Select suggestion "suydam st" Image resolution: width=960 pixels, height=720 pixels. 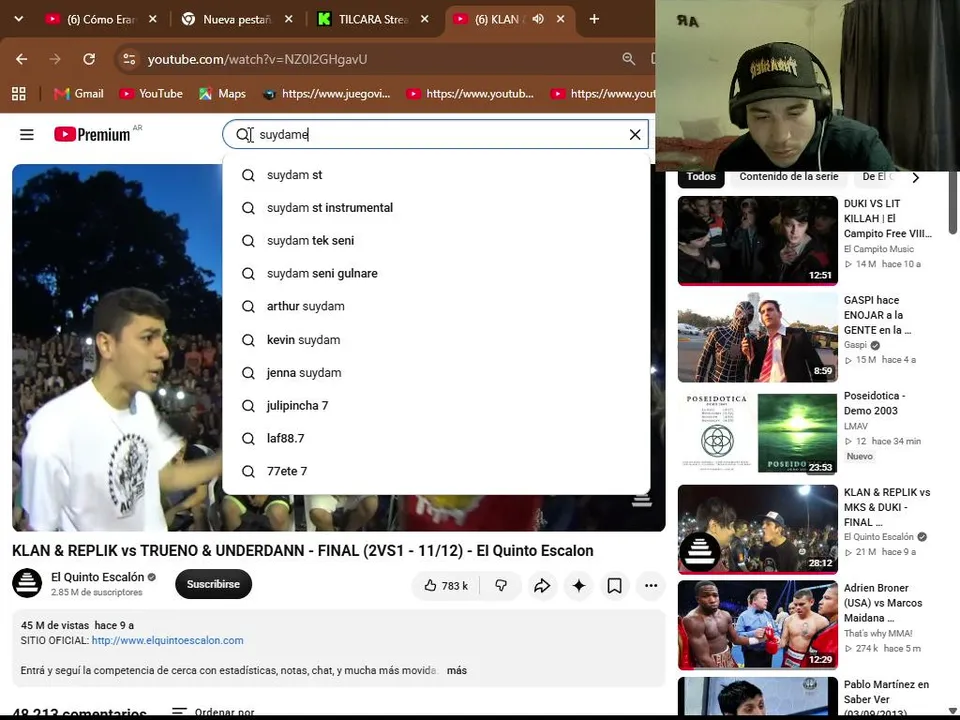436,175
